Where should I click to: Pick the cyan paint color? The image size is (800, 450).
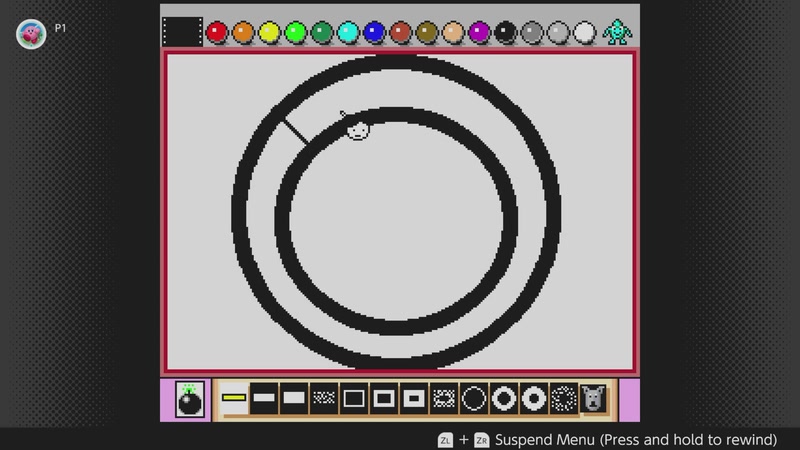pyautogui.click(x=348, y=32)
